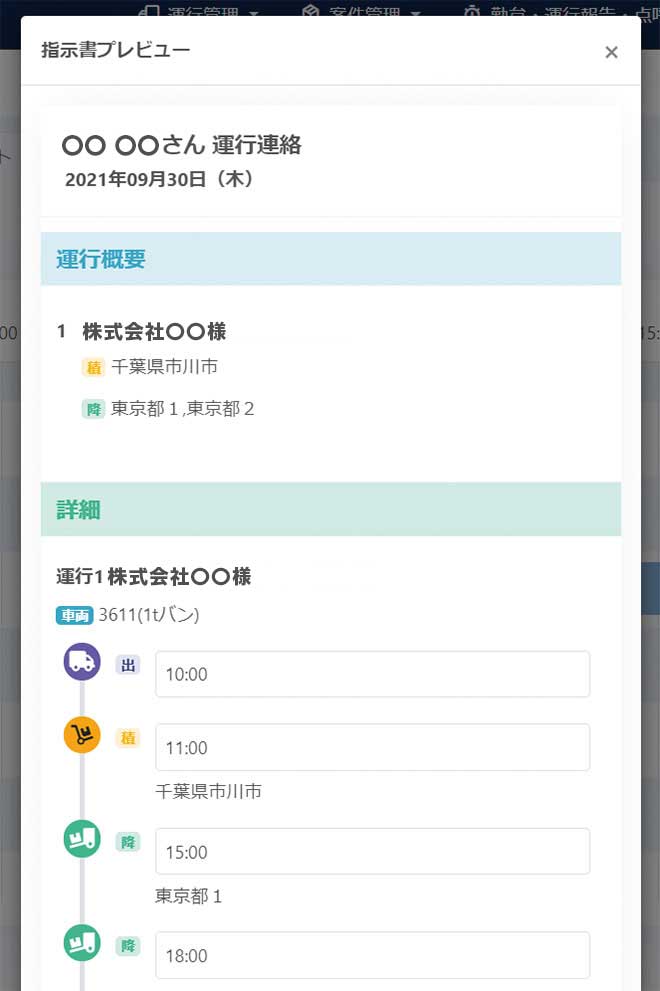Focus the 10:00 departure time field
The height and width of the screenshot is (991, 660).
[372, 674]
